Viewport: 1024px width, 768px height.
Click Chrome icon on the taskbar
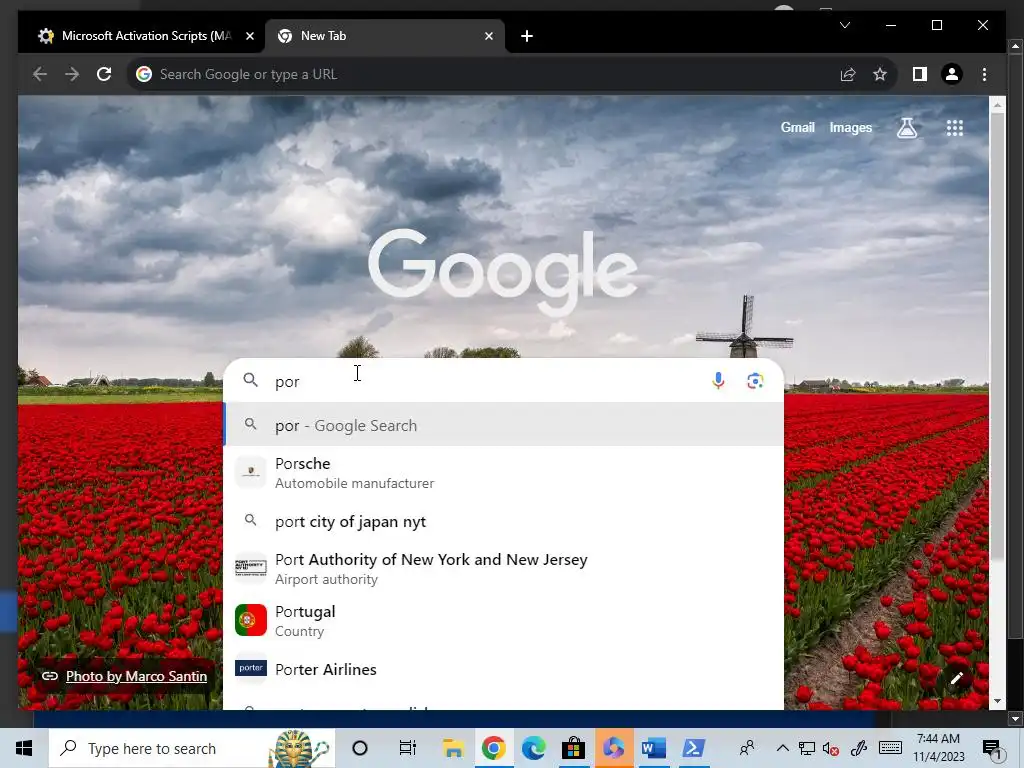coord(494,748)
